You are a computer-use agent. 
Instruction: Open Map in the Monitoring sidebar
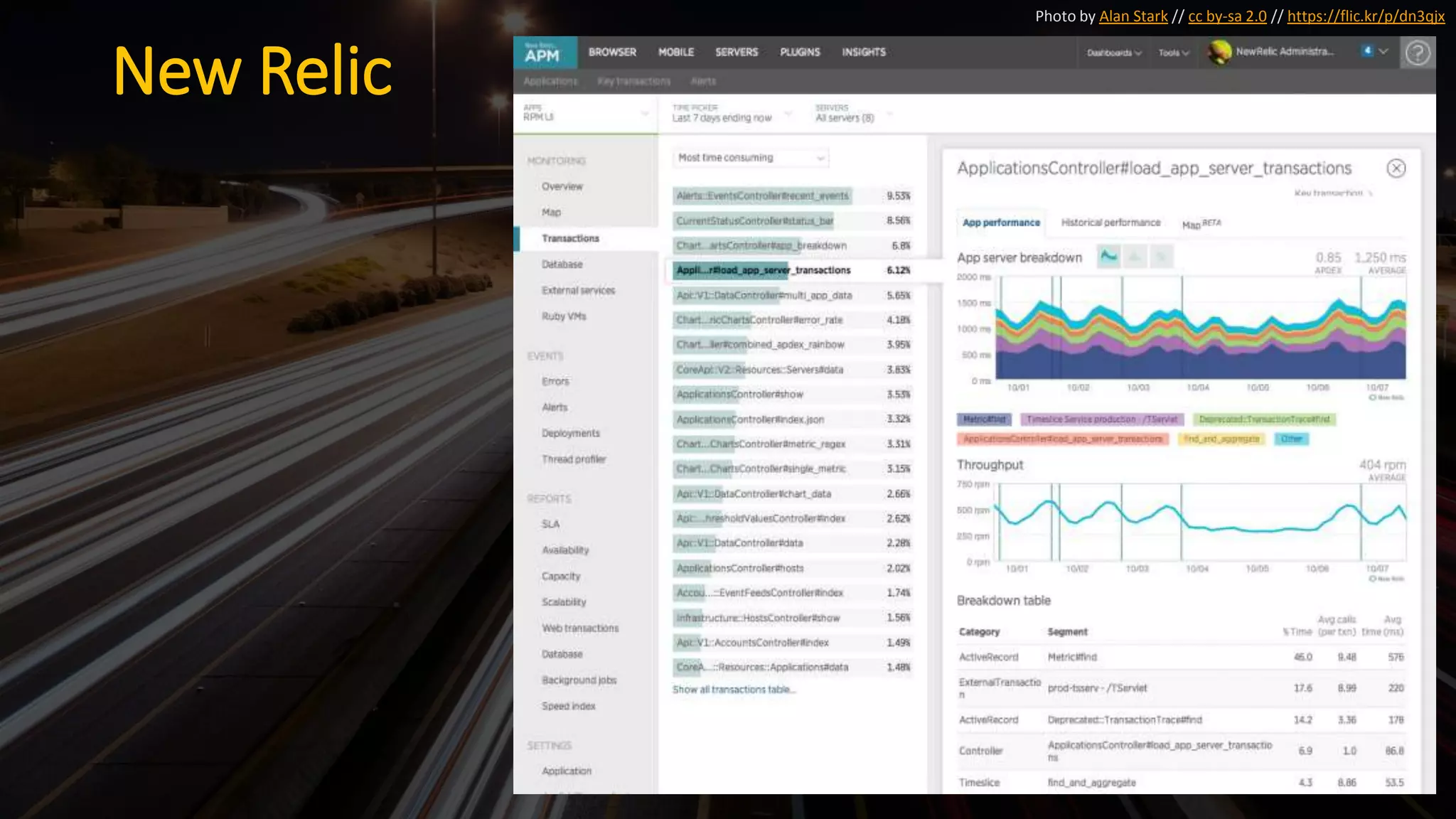pos(551,213)
